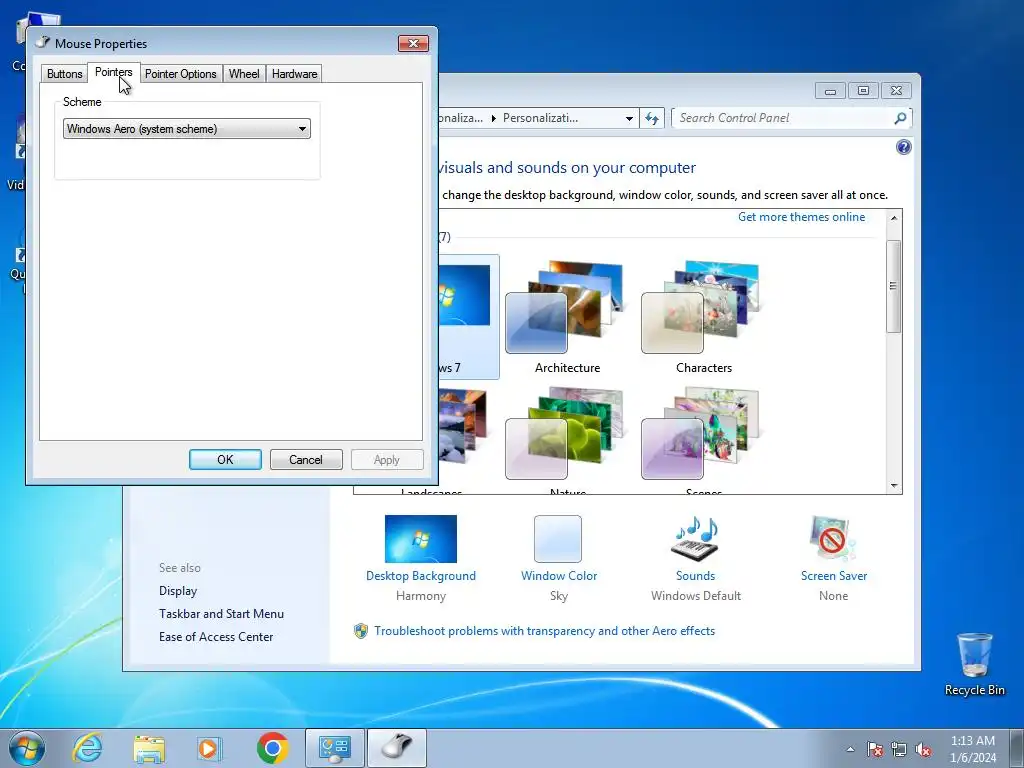
Task: Open Windows Explorer from taskbar
Action: 149,748
